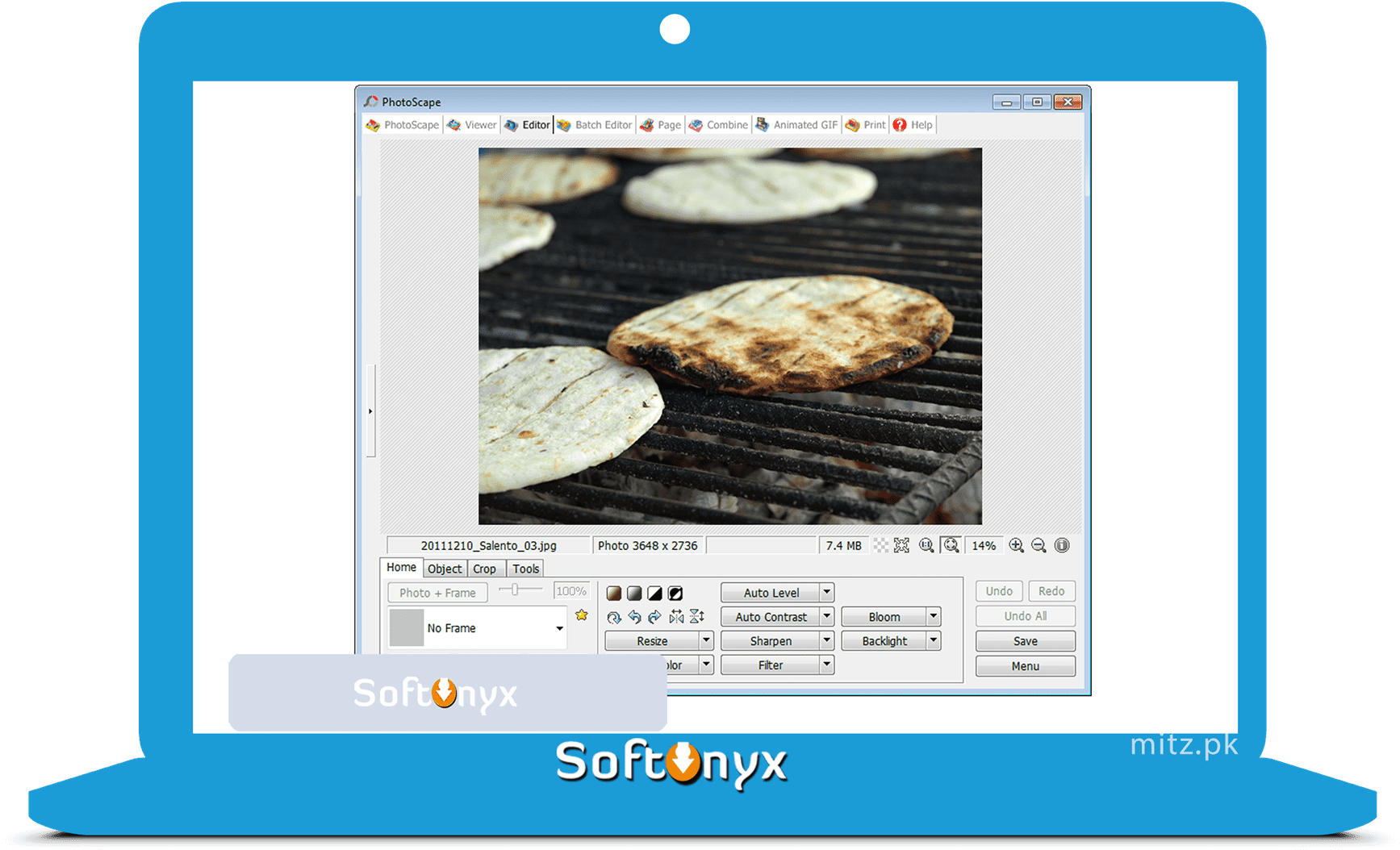Image resolution: width=1400 pixels, height=850 pixels.
Task: Open the dropdown arrow beside the Color button
Action: click(x=706, y=665)
